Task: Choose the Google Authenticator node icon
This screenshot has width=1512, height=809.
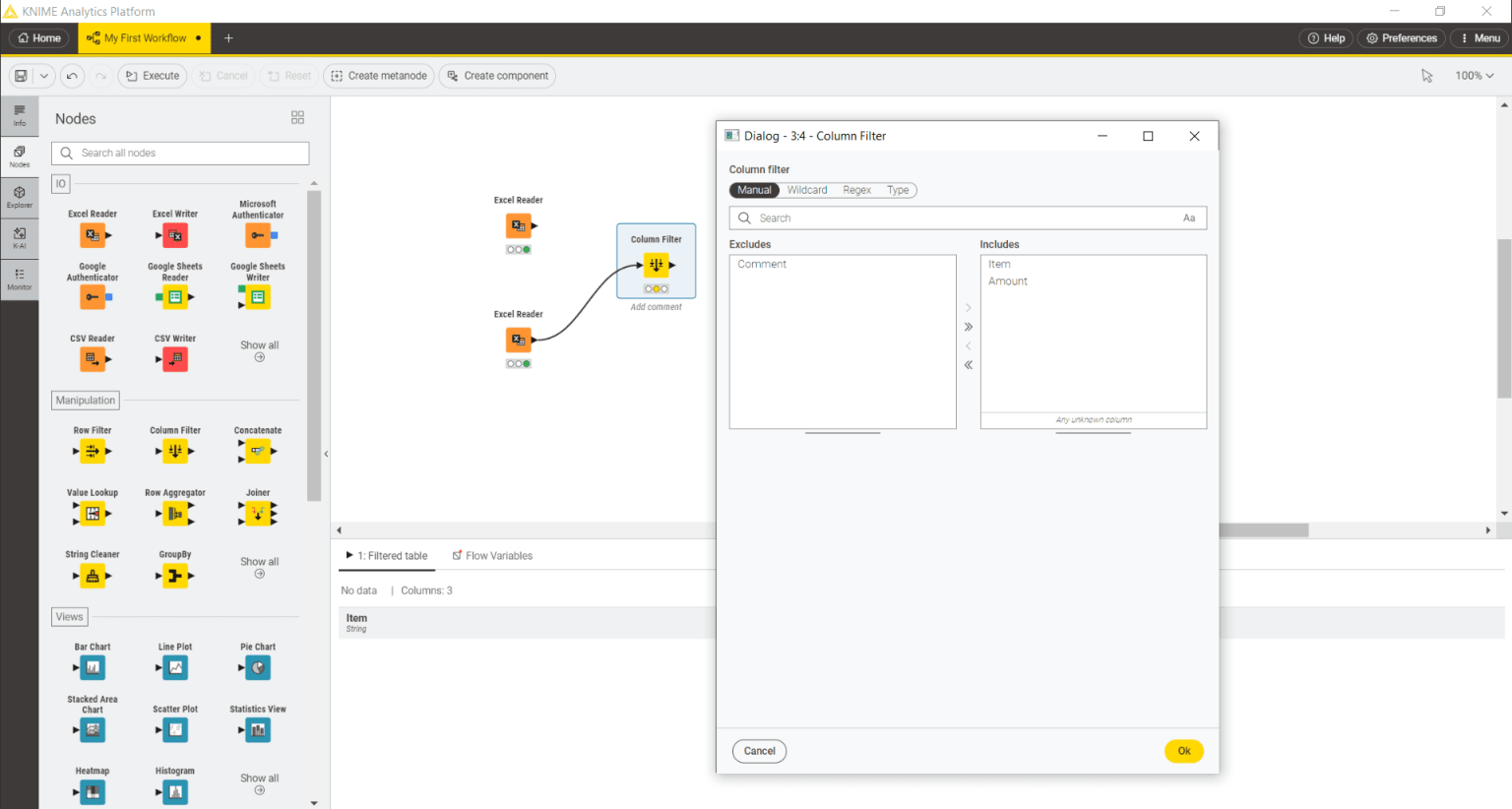Action: 93,296
